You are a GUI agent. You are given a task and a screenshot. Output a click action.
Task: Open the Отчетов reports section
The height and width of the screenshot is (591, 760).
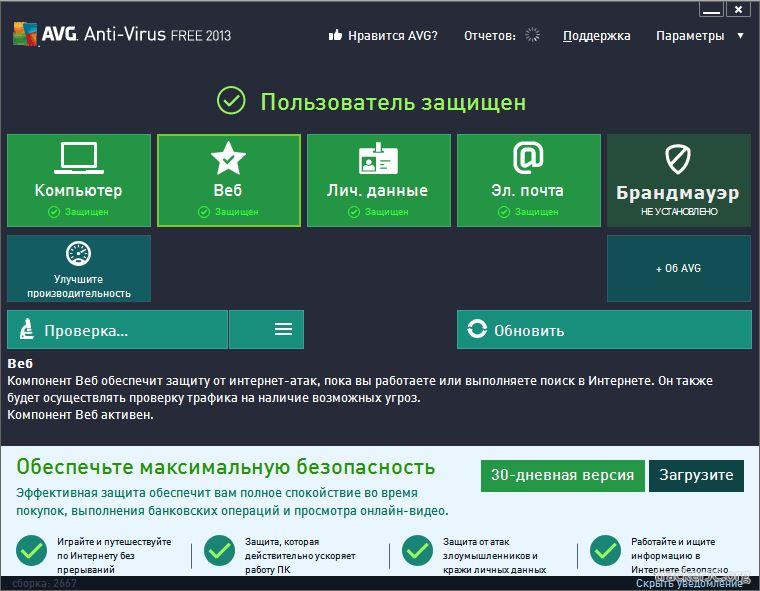click(490, 36)
